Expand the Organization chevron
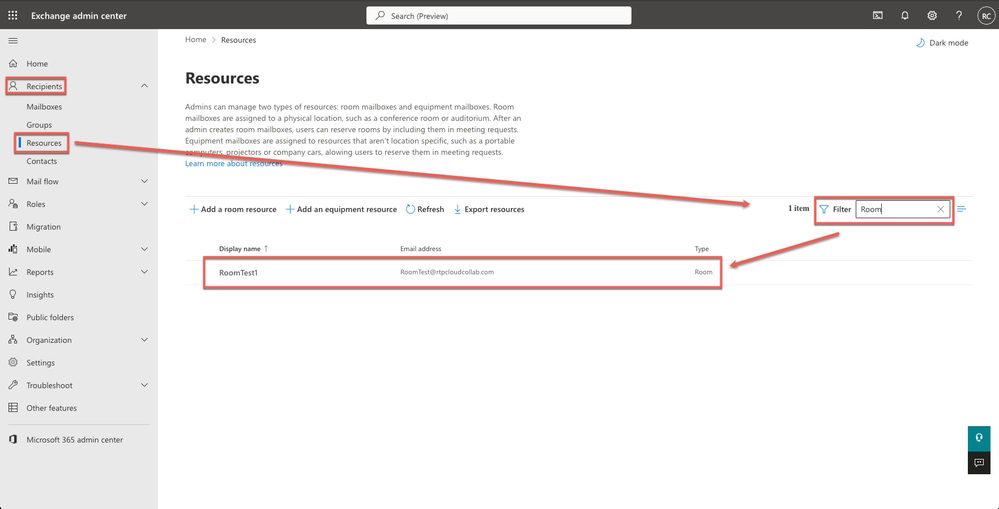This screenshot has width=999, height=509. [144, 340]
